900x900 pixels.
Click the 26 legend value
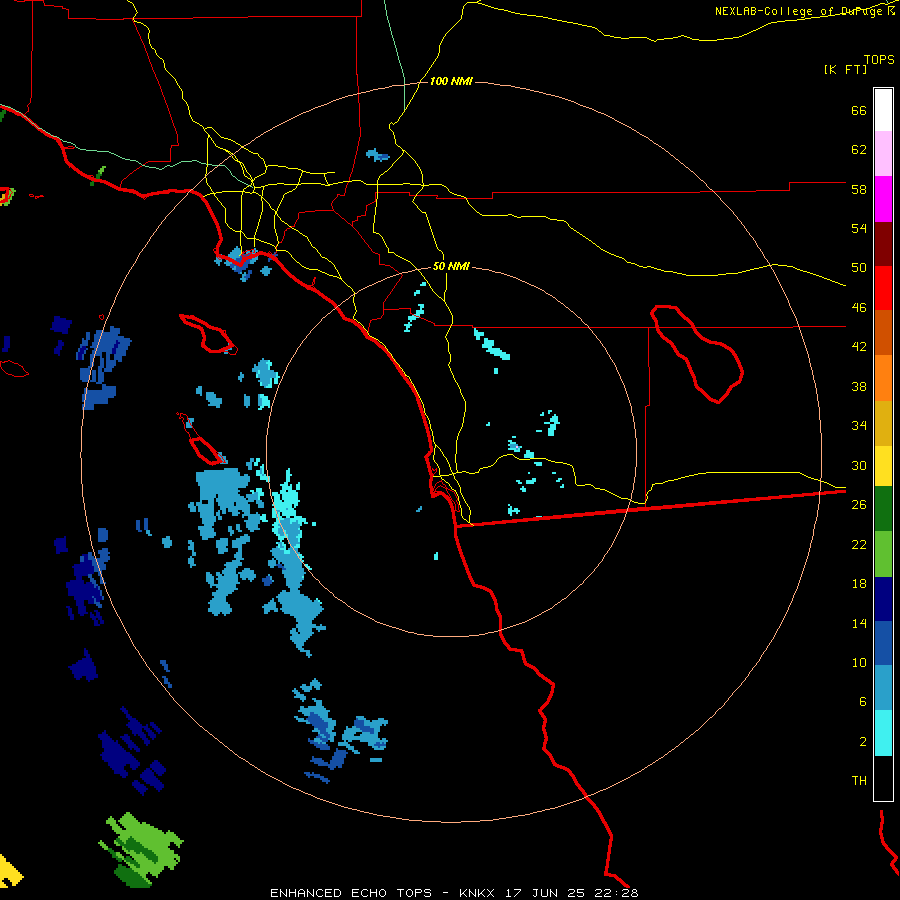(x=859, y=505)
